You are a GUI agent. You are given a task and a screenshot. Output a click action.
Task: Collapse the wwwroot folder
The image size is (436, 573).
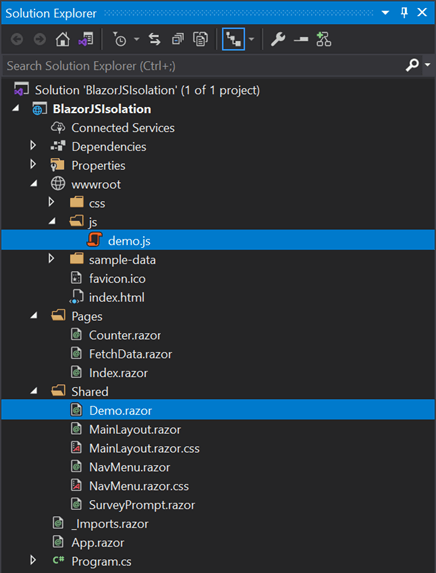click(34, 184)
